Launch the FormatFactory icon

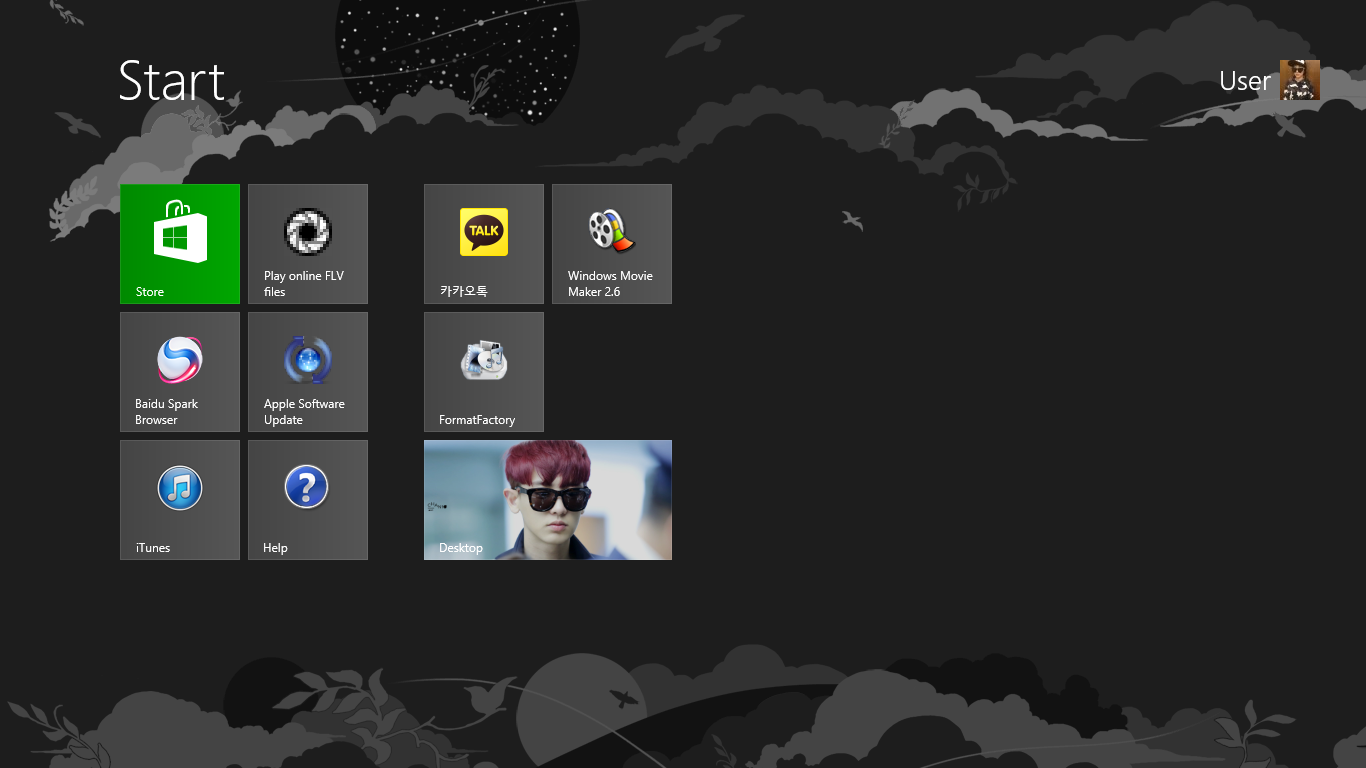pyautogui.click(x=484, y=360)
